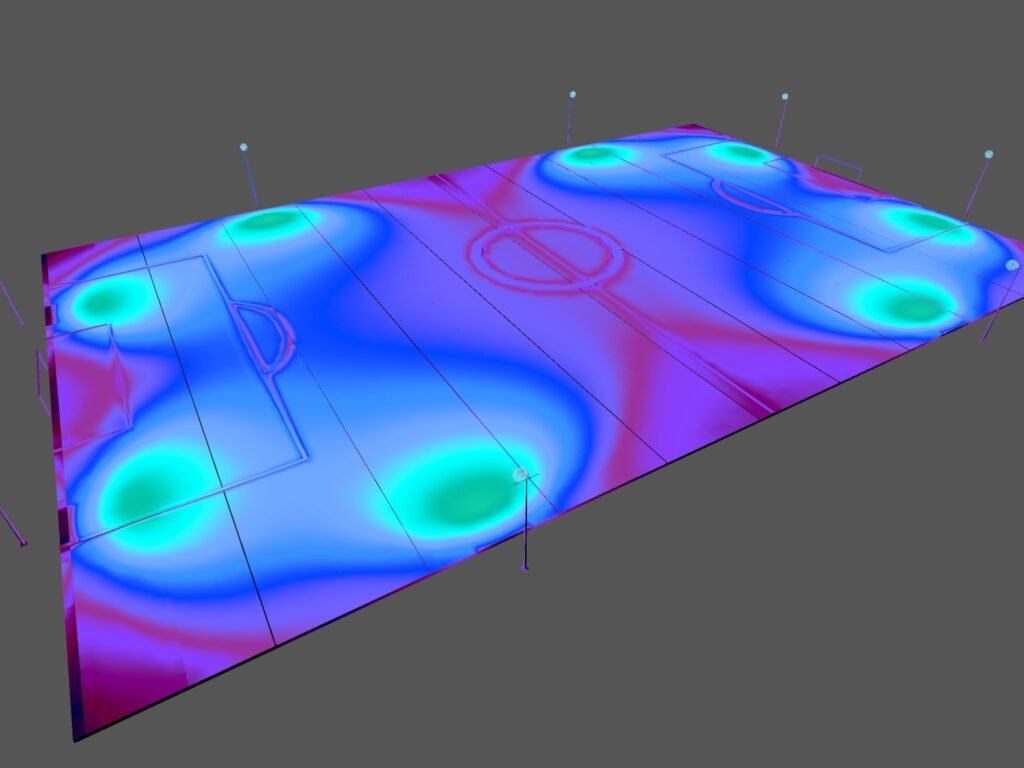Screen dimensions: 1024x768
Task: Click the lowest green hotspot on the right side
Action: tap(908, 304)
